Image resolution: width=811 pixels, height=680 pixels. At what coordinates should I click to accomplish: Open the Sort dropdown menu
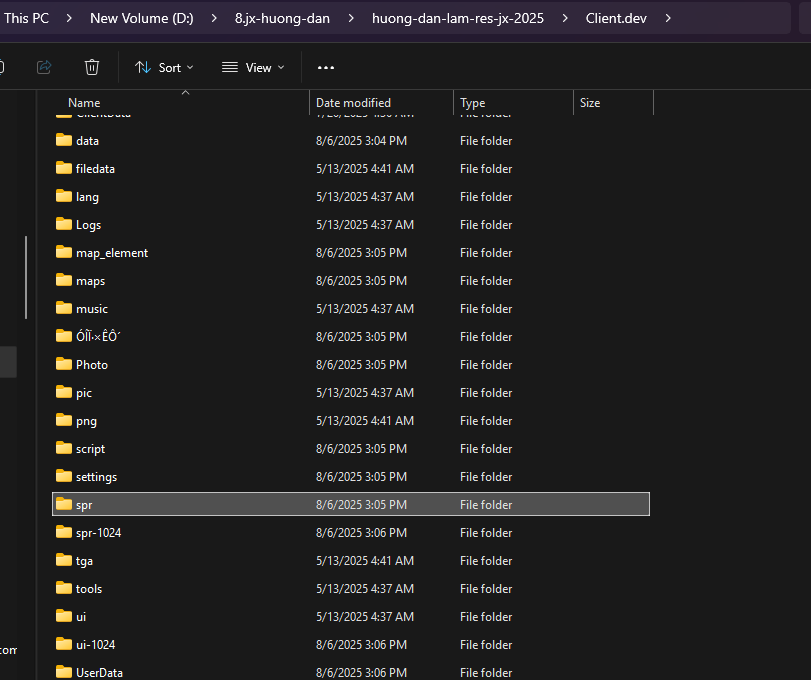[164, 67]
